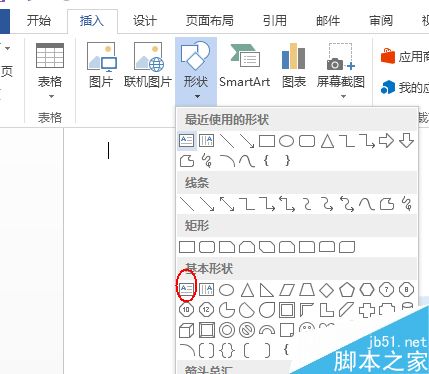Switch to the 审阅 tab

point(381,21)
